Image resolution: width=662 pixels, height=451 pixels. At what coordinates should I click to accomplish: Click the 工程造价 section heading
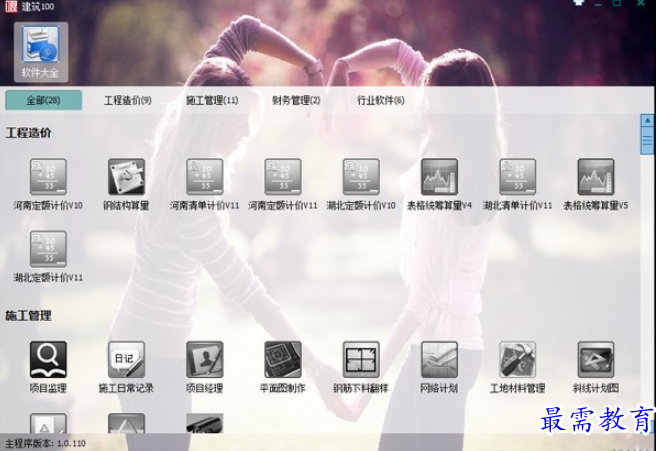(28, 133)
